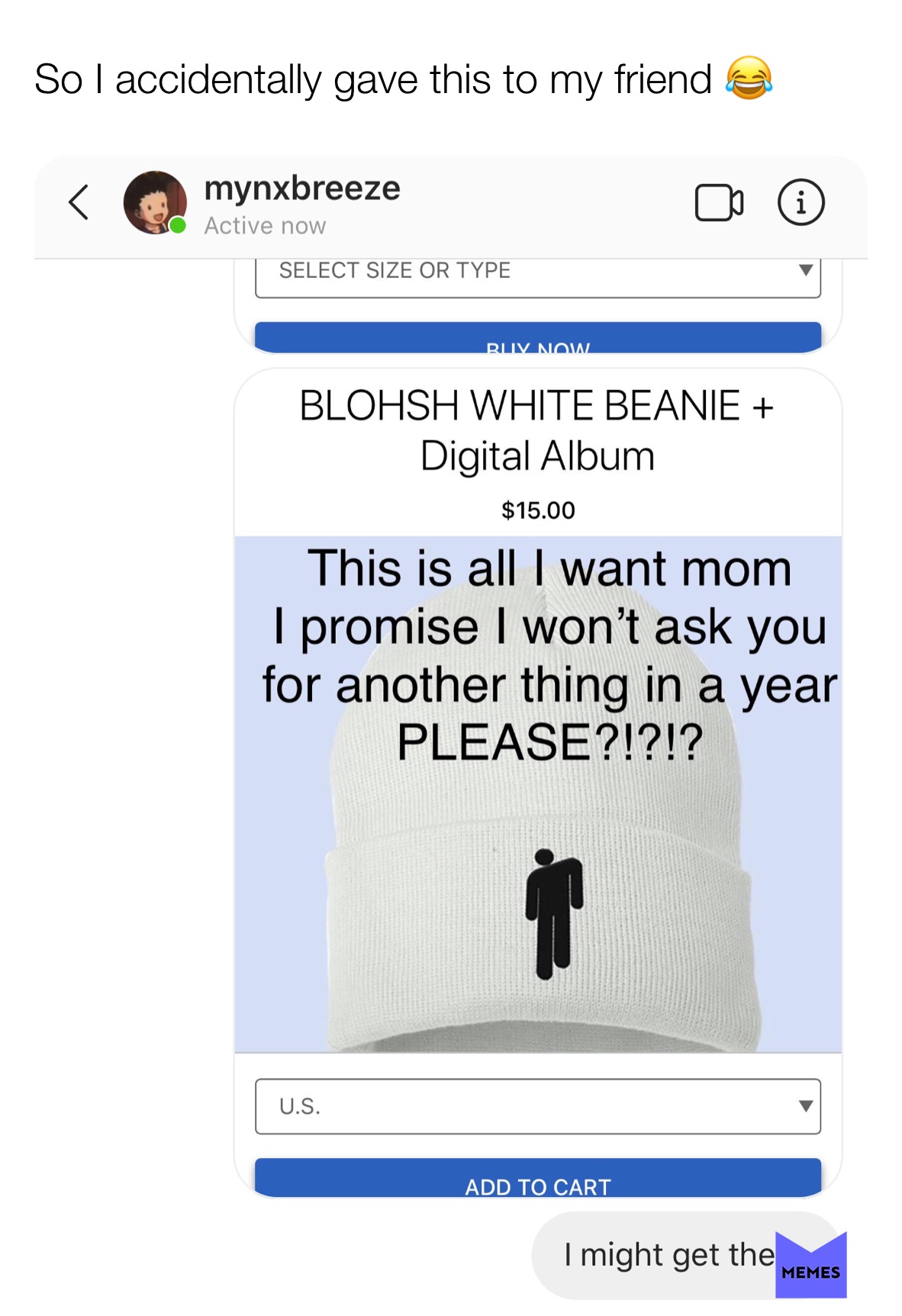Tap the Active now status text

click(265, 226)
